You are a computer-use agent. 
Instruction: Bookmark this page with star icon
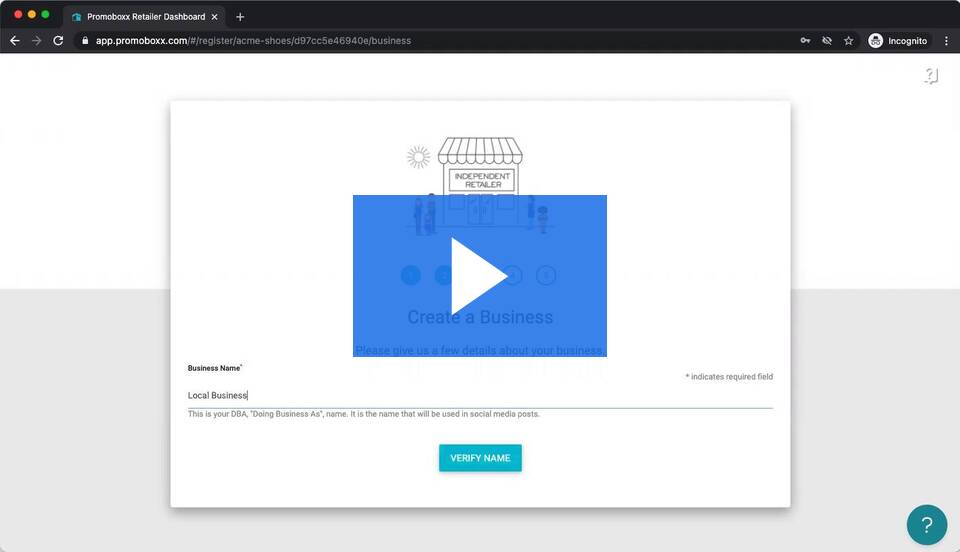pyautogui.click(x=849, y=40)
